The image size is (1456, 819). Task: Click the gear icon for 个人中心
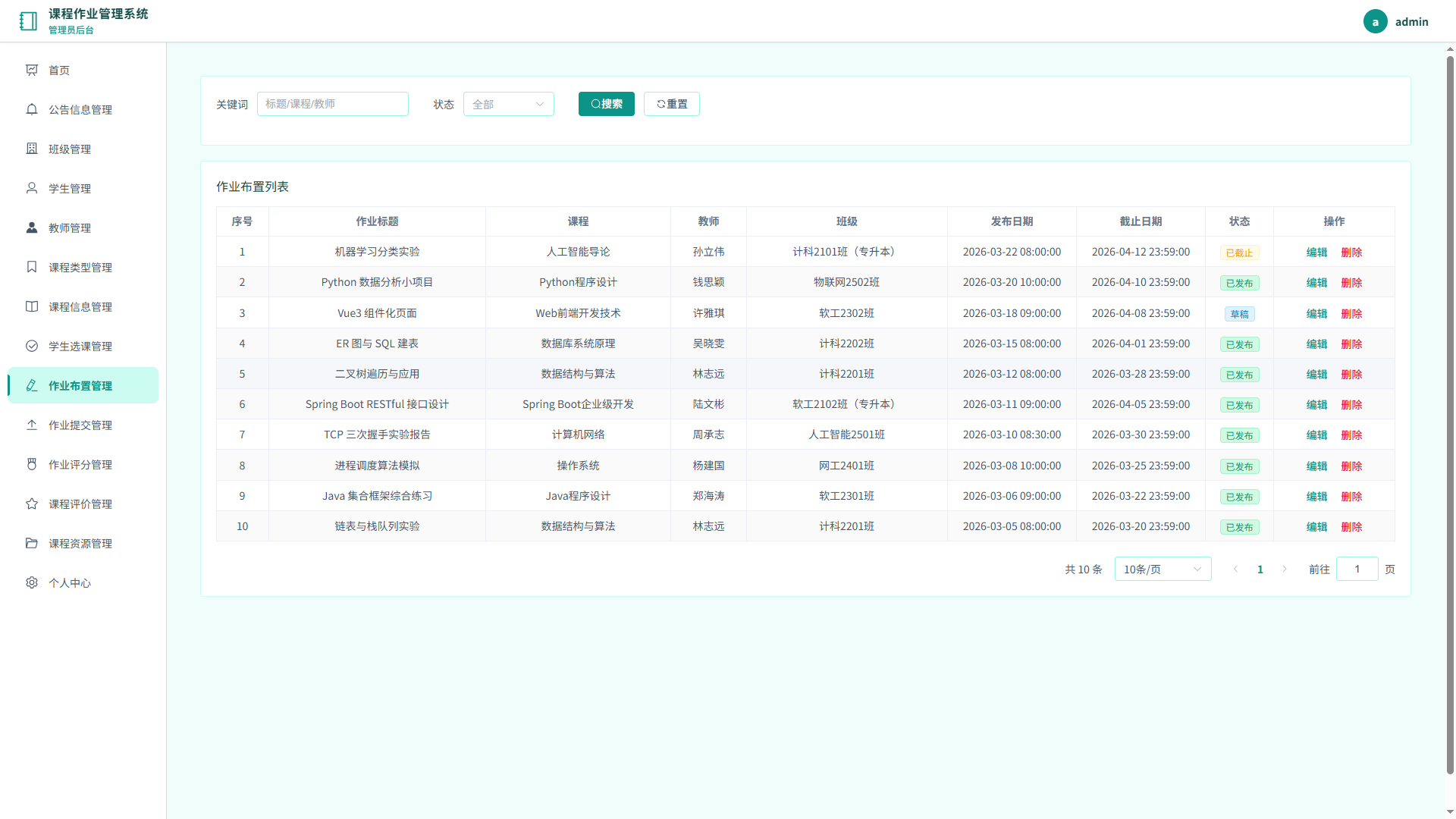tap(32, 582)
